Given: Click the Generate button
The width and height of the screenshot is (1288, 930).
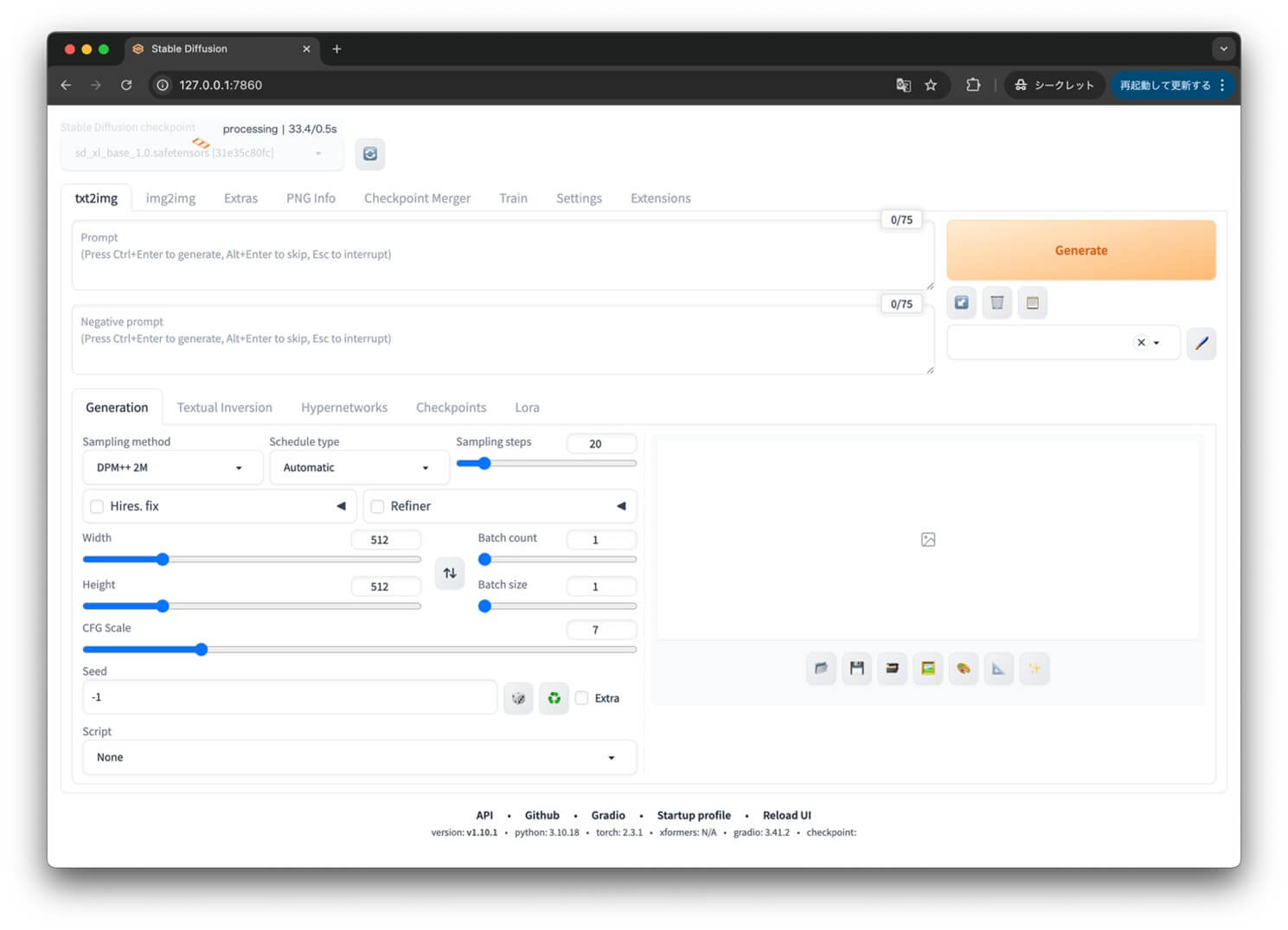Looking at the screenshot, I should coord(1081,250).
